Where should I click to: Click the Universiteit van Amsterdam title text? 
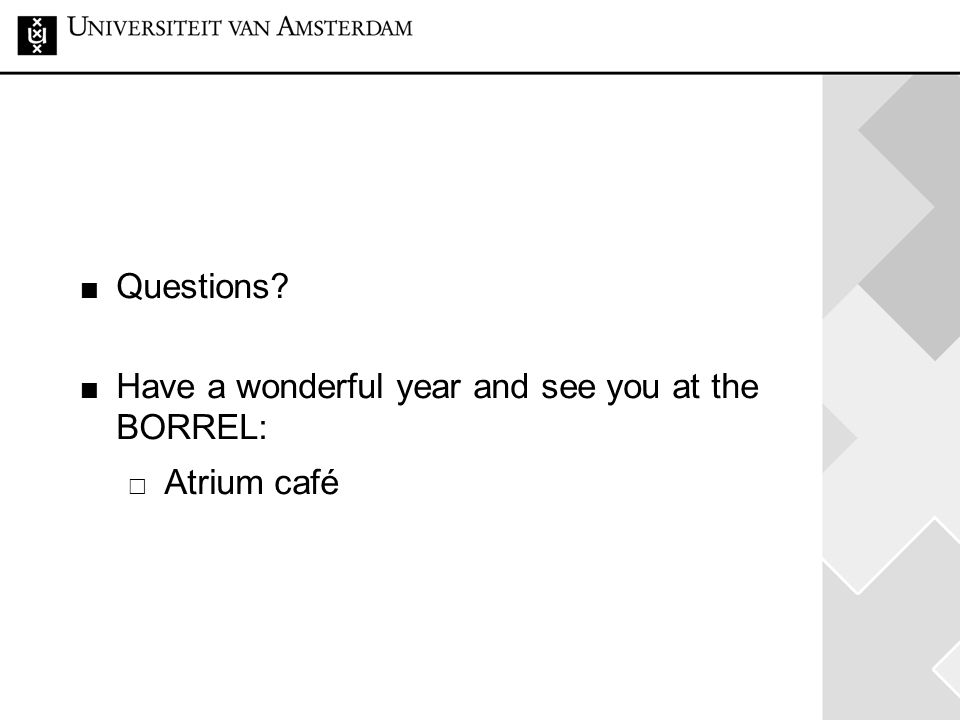coord(240,28)
